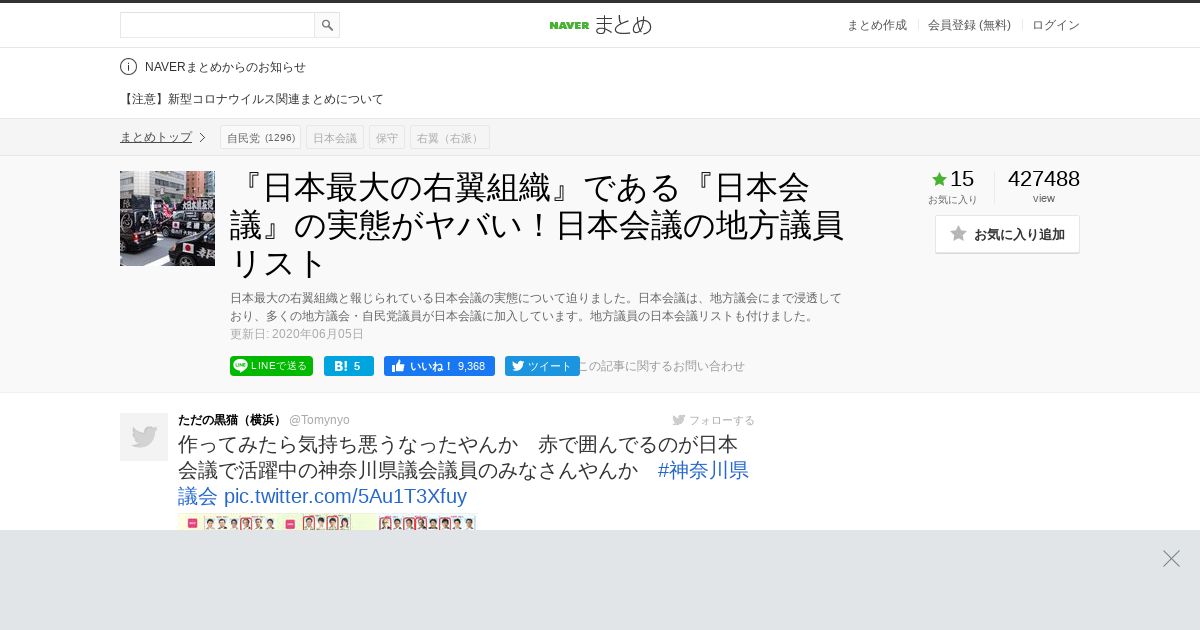Go to まとめトップ breadcrumb
The height and width of the screenshot is (630, 1200).
pos(156,137)
